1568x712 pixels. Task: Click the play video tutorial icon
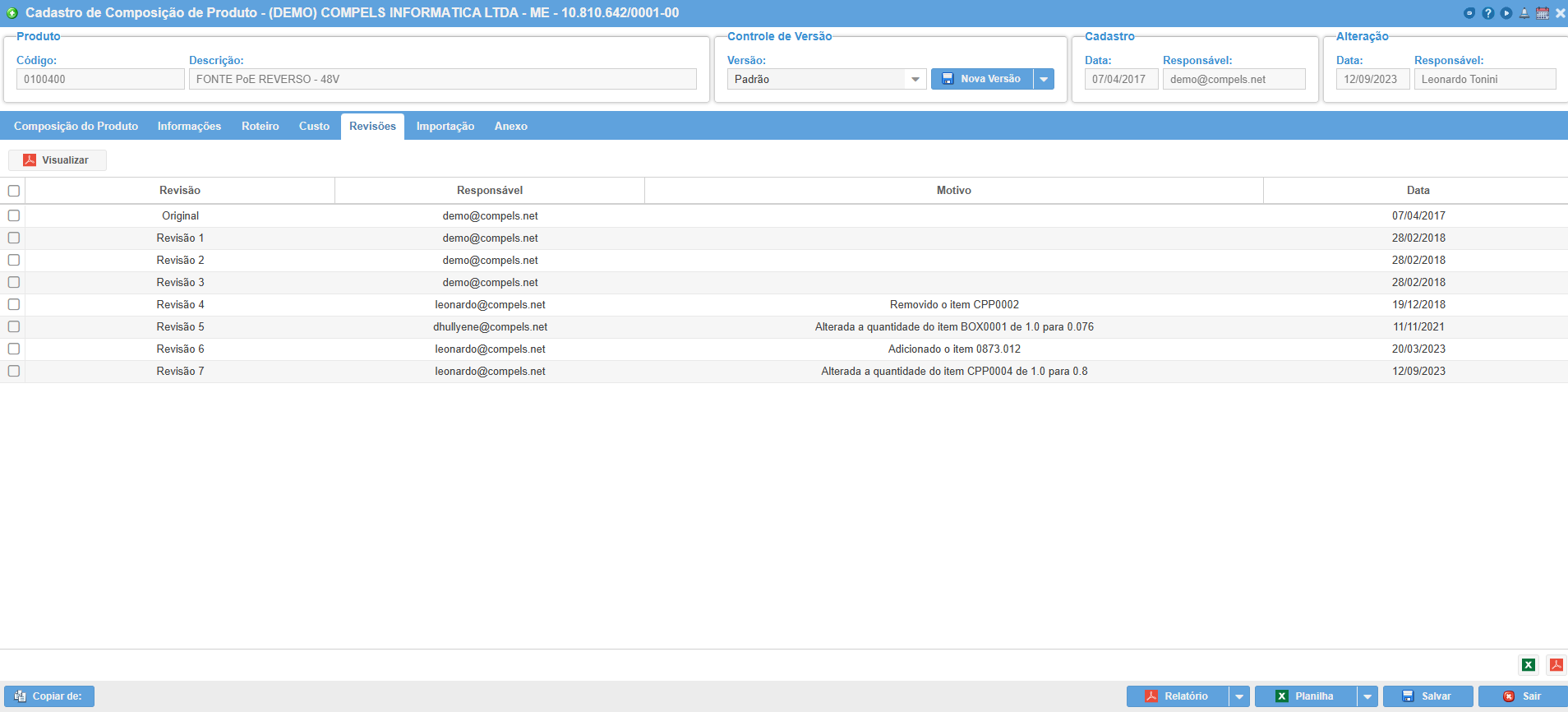1506,13
